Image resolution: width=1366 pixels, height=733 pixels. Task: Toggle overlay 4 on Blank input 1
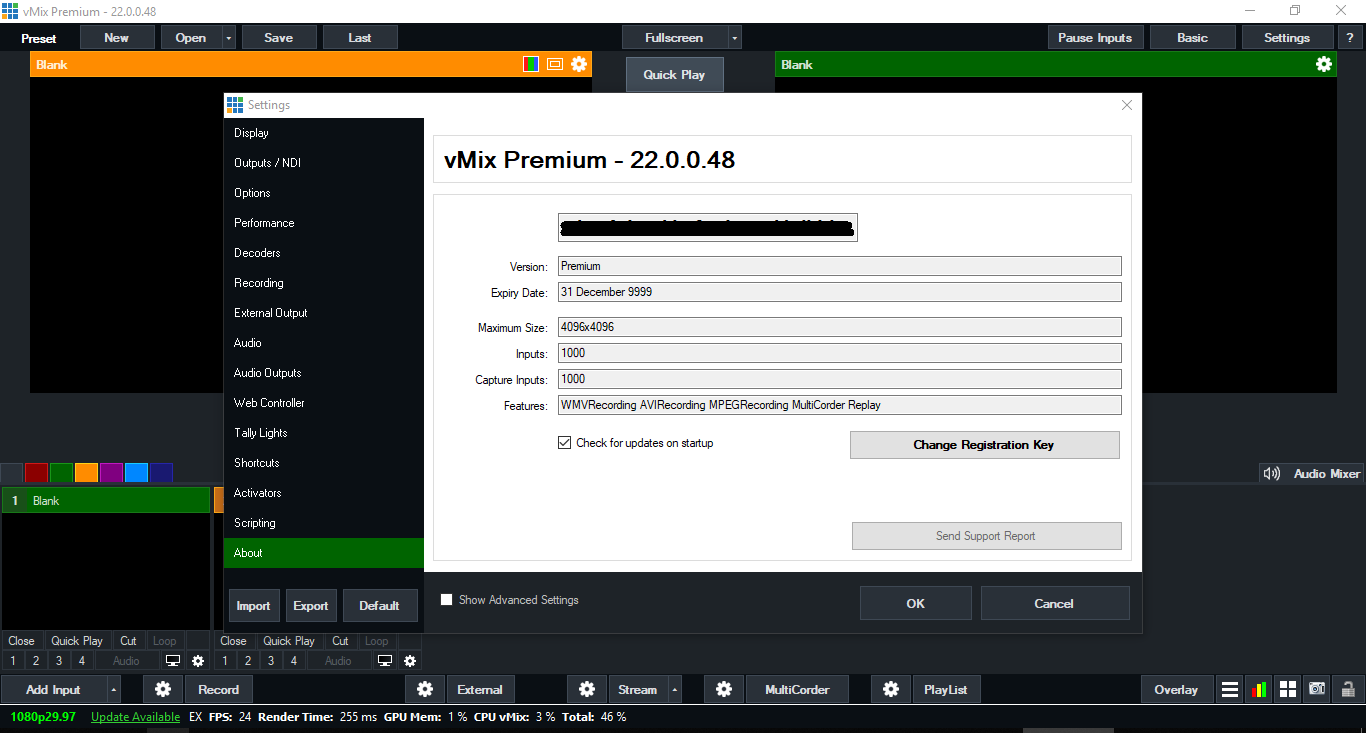pyautogui.click(x=82, y=661)
